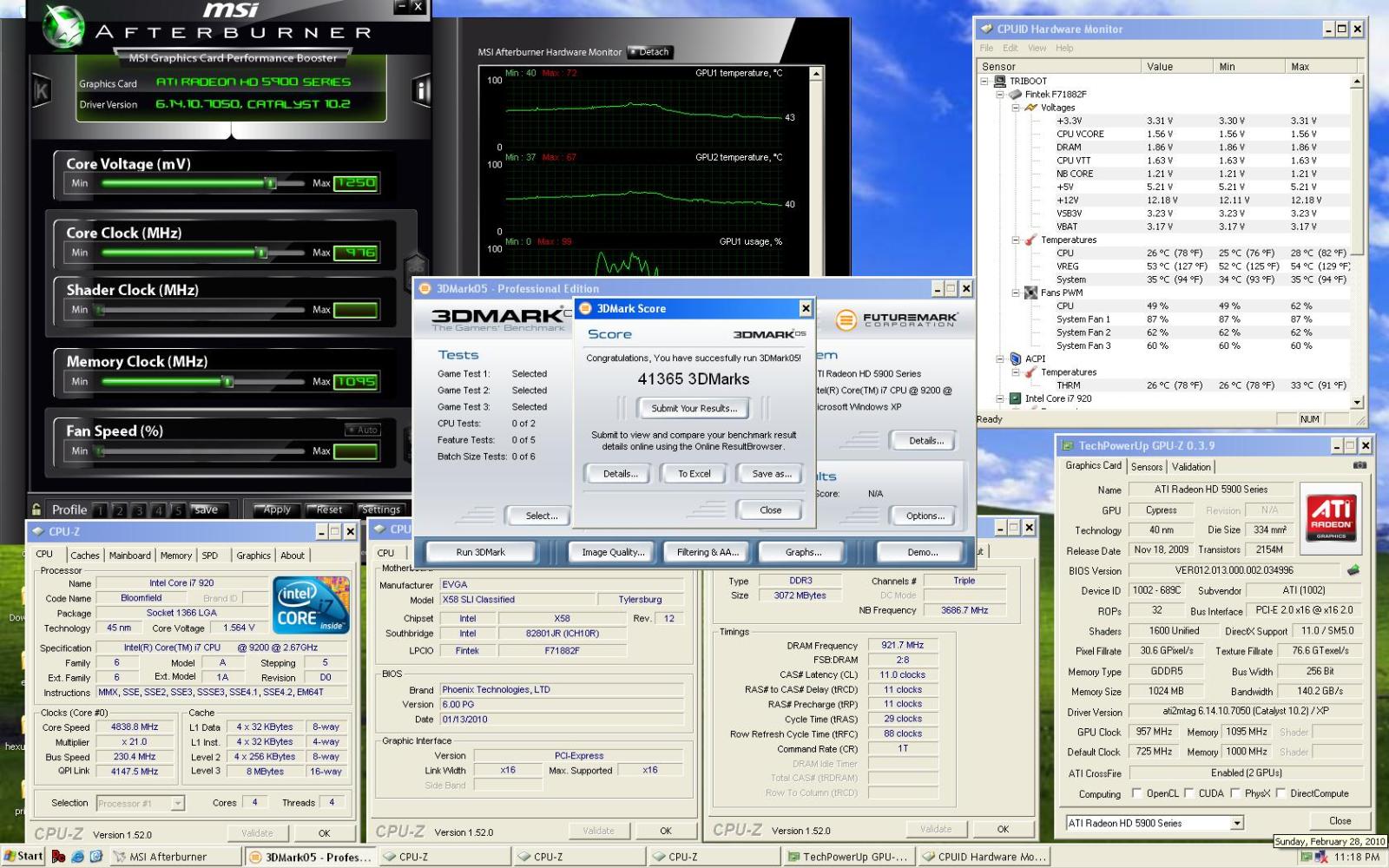This screenshot has height=868, width=1389.
Task: Click the Futuremark Corporation logo in 3DMark05
Action: pos(898,320)
